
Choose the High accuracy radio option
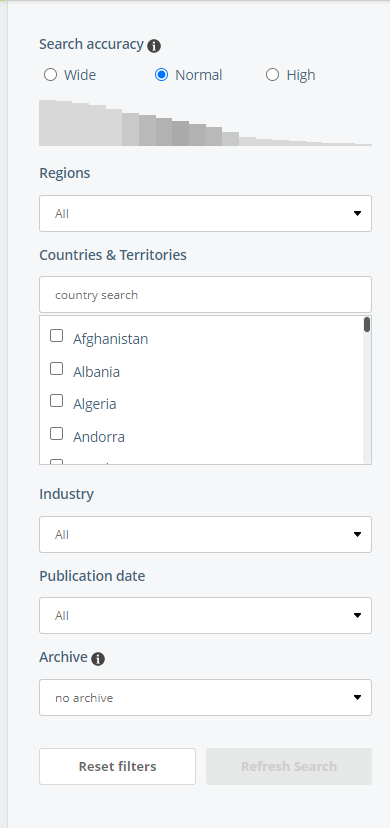pos(272,75)
